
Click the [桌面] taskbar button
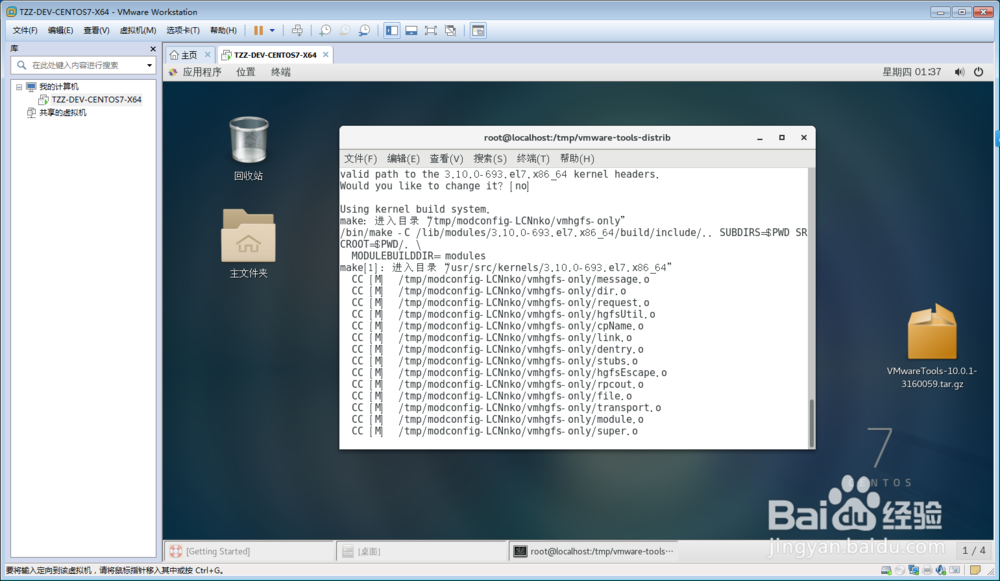pyautogui.click(x=422, y=551)
